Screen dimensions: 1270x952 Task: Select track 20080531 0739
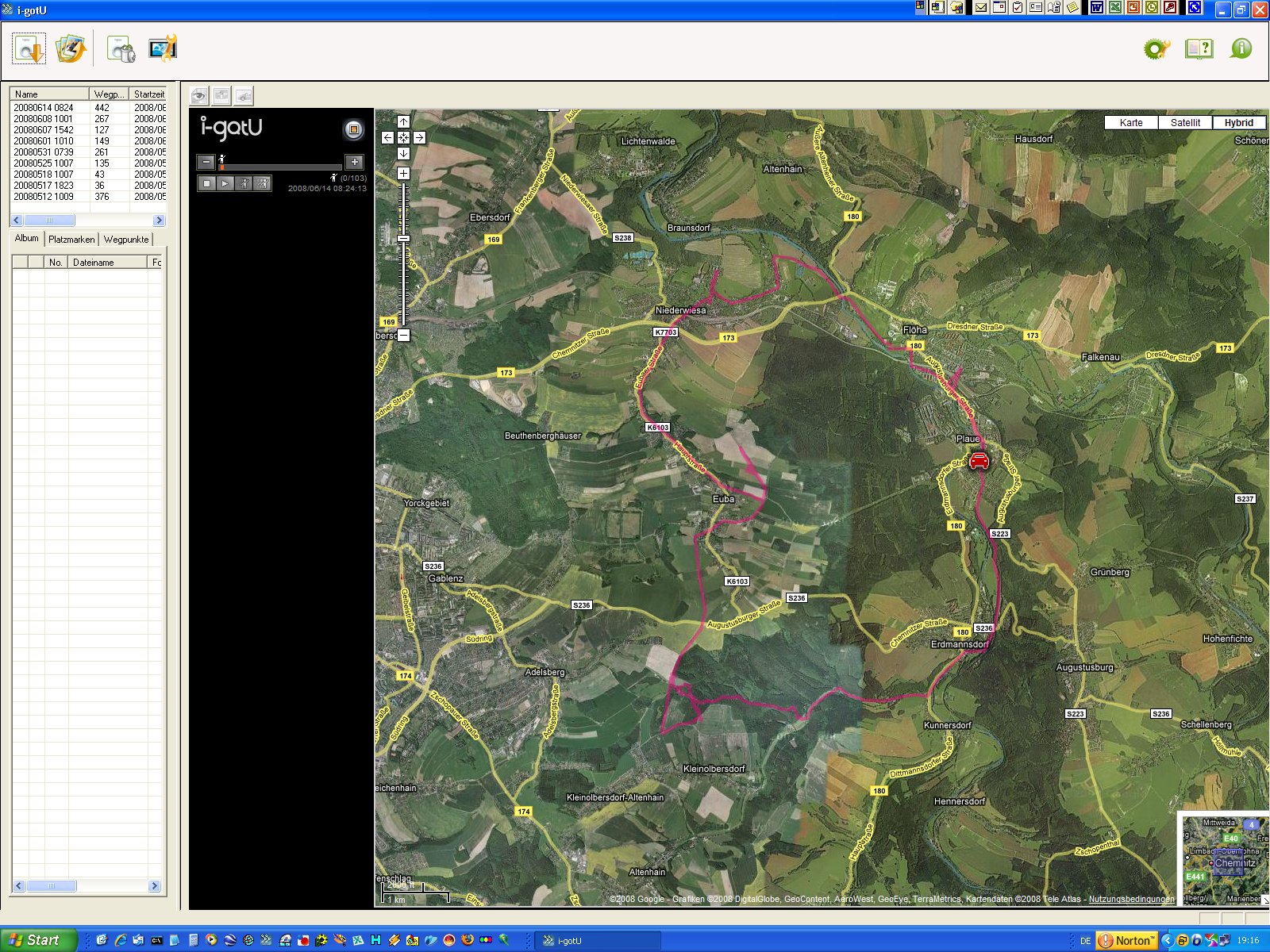tap(88, 152)
